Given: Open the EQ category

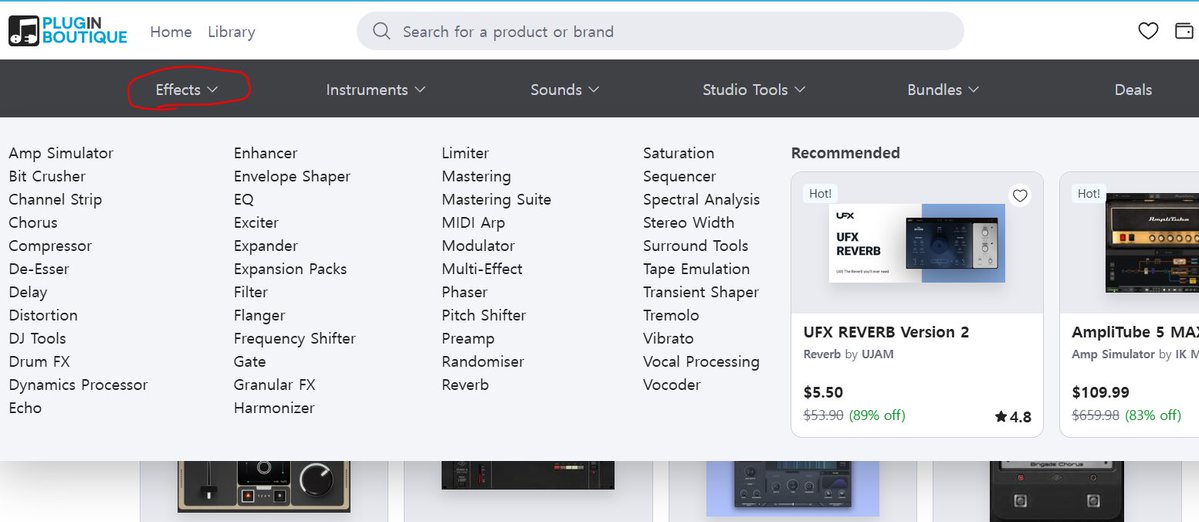Looking at the screenshot, I should pos(243,199).
